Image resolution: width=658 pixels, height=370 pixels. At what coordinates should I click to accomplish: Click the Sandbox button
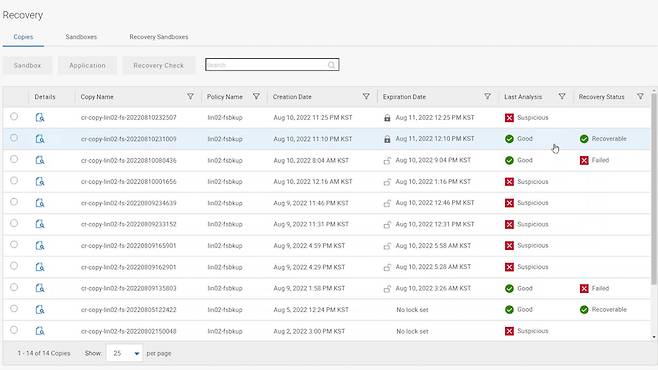[27, 65]
